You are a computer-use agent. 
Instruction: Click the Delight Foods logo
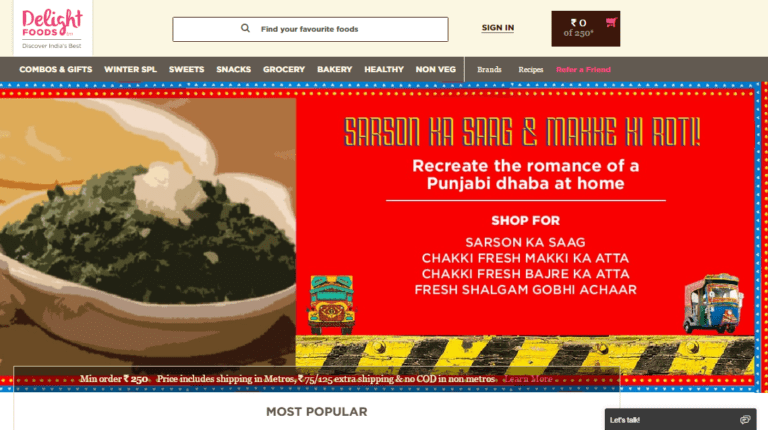pyautogui.click(x=52, y=28)
